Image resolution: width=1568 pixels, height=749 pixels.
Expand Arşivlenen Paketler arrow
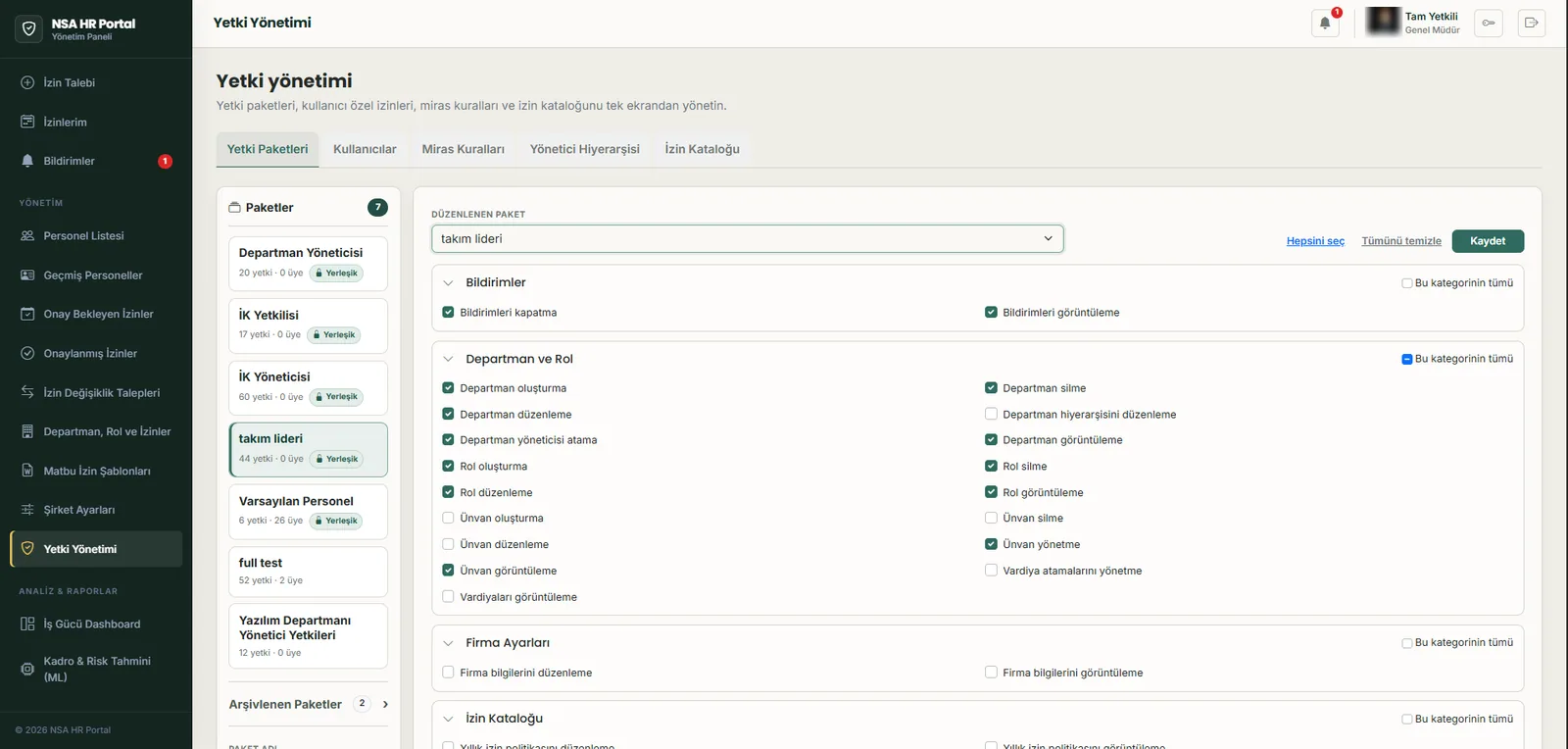[x=385, y=704]
